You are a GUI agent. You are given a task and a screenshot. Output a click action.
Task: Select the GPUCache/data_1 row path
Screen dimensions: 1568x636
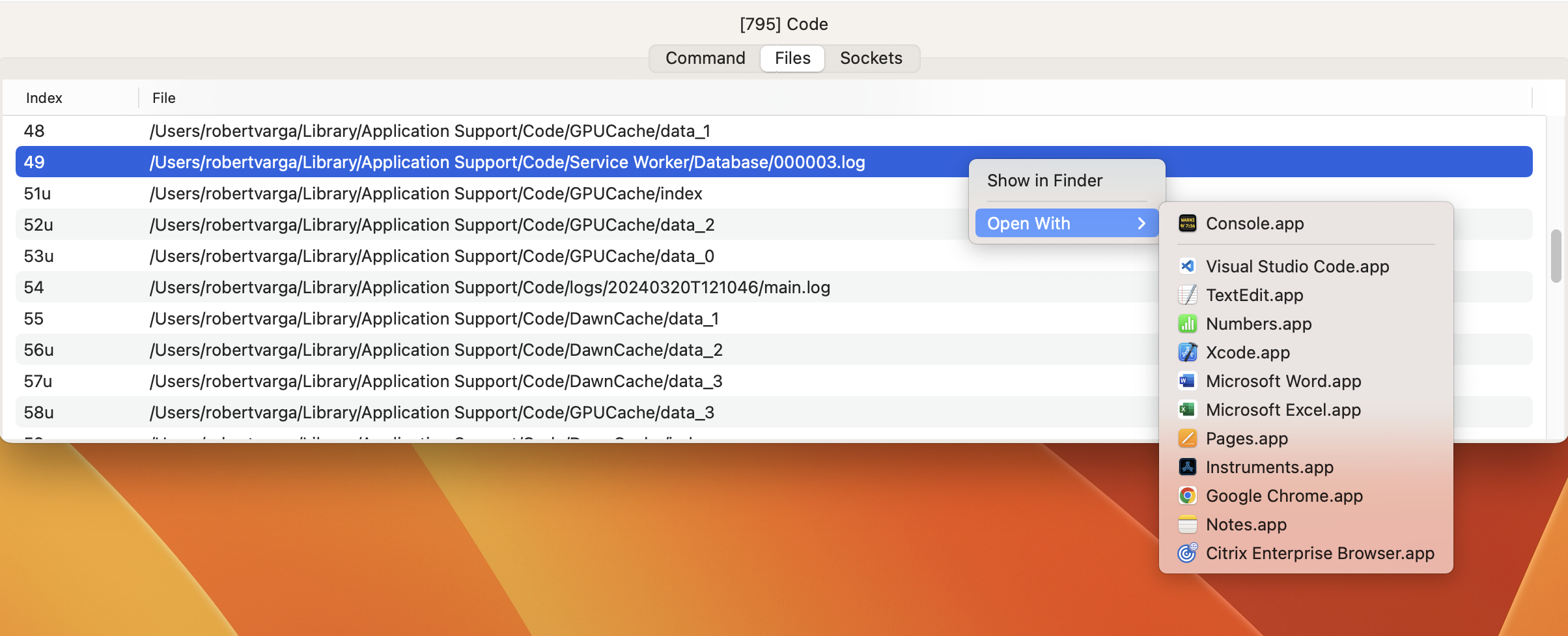pos(430,131)
